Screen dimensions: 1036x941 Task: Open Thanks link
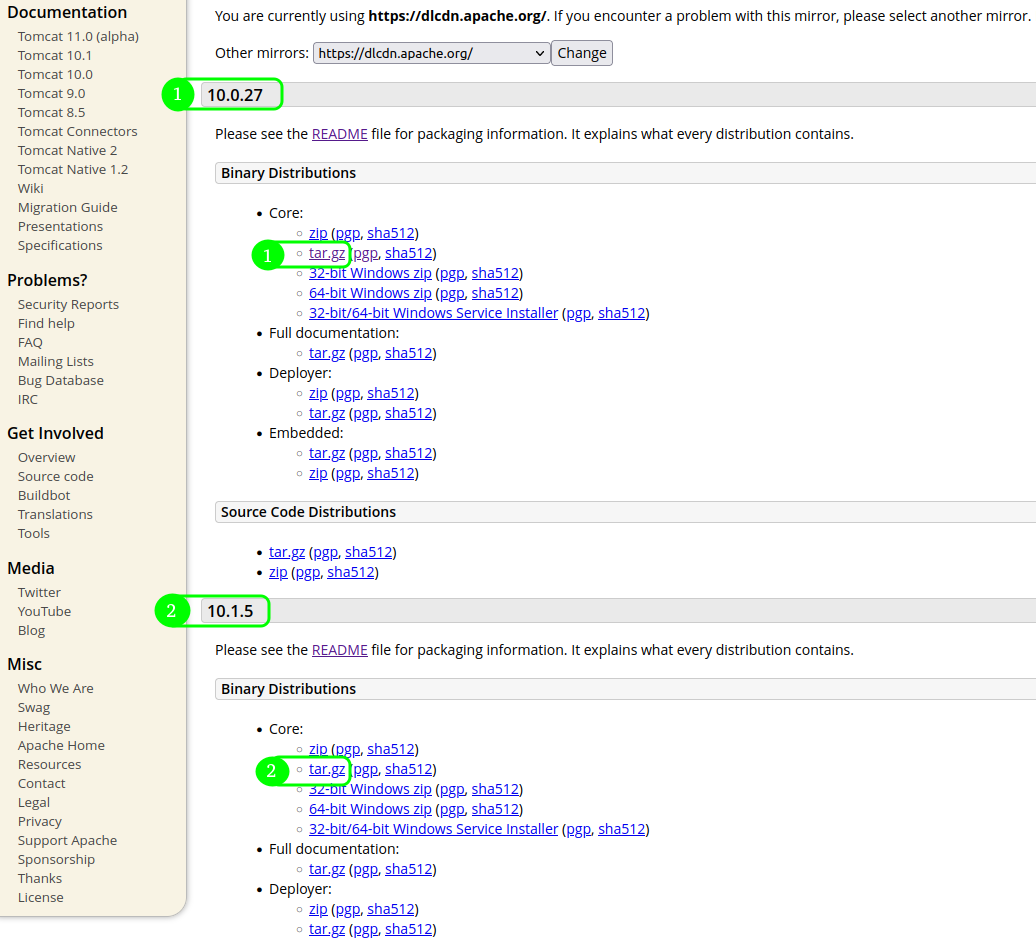point(40,879)
